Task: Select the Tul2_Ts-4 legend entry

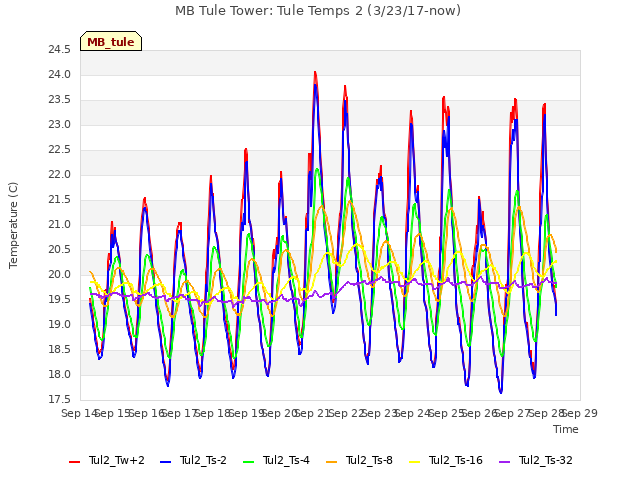Action: (276, 460)
